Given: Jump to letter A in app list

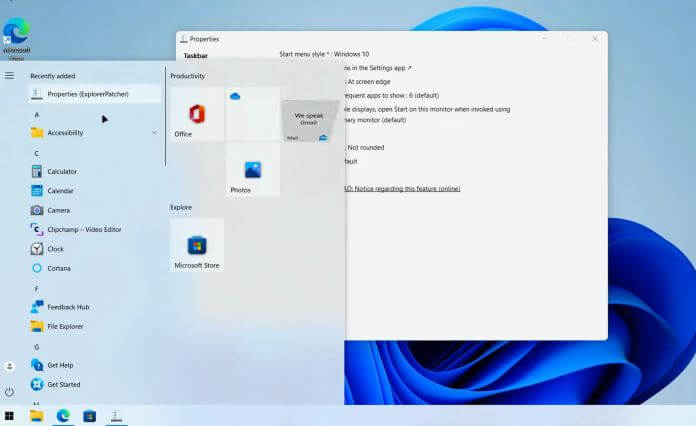Looking at the screenshot, I should [37, 114].
